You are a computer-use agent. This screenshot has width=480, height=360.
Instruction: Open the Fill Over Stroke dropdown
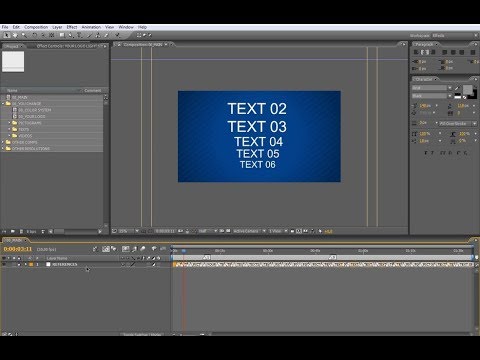pyautogui.click(x=458, y=124)
